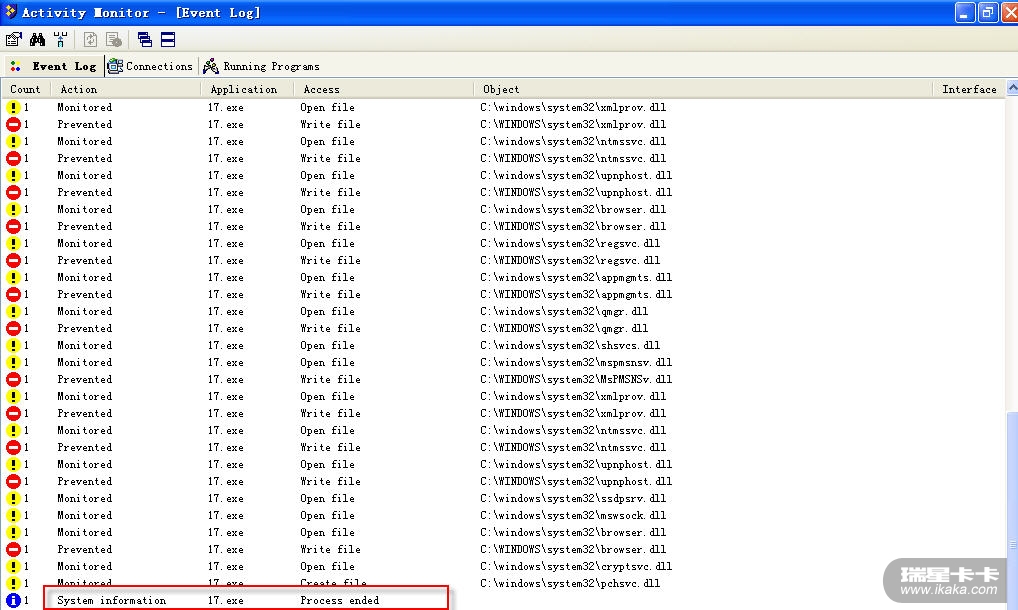Sort by the Interface column header

(x=969, y=90)
